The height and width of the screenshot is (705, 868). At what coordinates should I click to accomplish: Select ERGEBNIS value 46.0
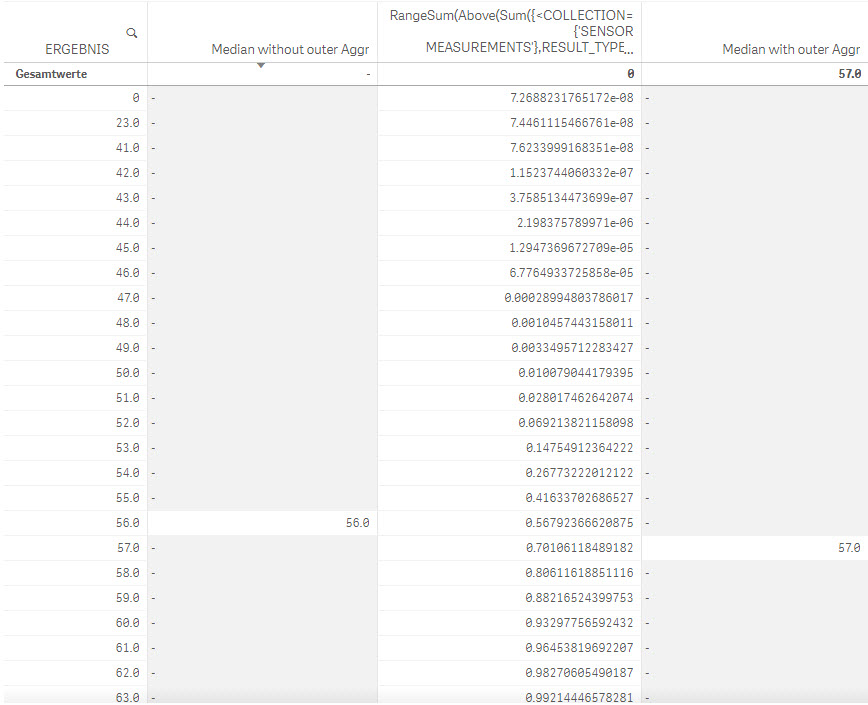coord(128,273)
